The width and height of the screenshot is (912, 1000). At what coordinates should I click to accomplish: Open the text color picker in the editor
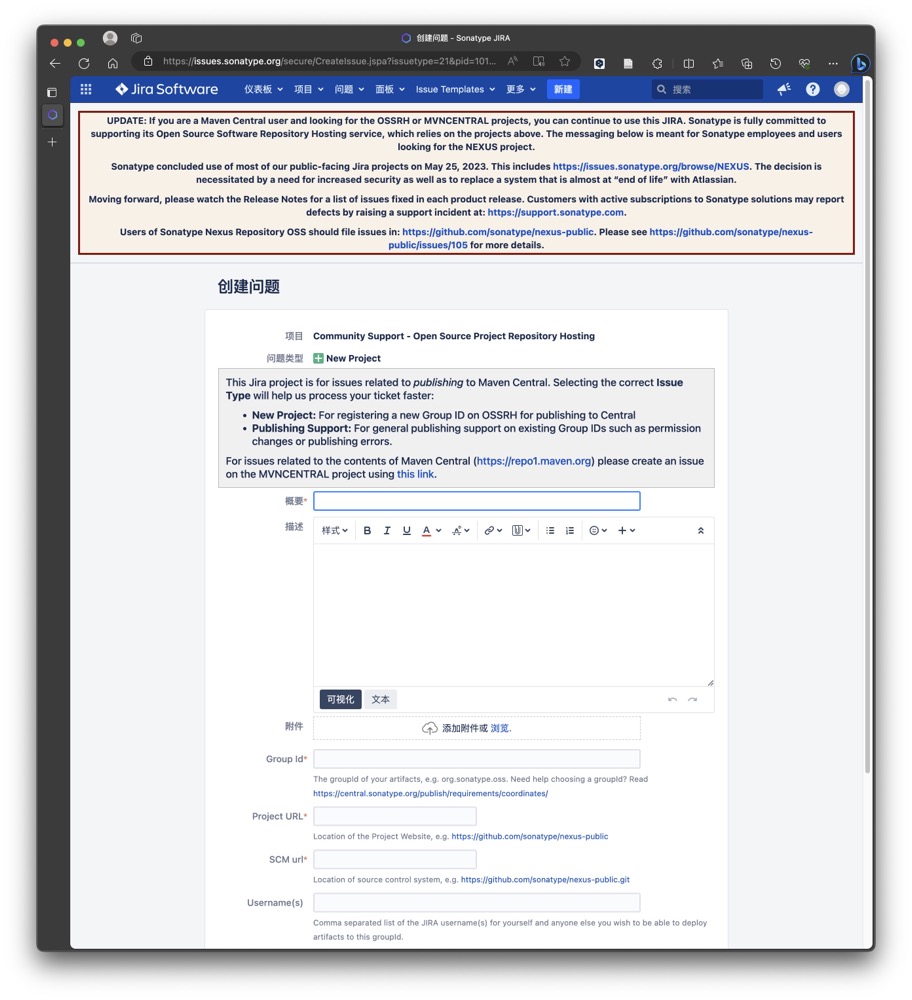(x=430, y=531)
